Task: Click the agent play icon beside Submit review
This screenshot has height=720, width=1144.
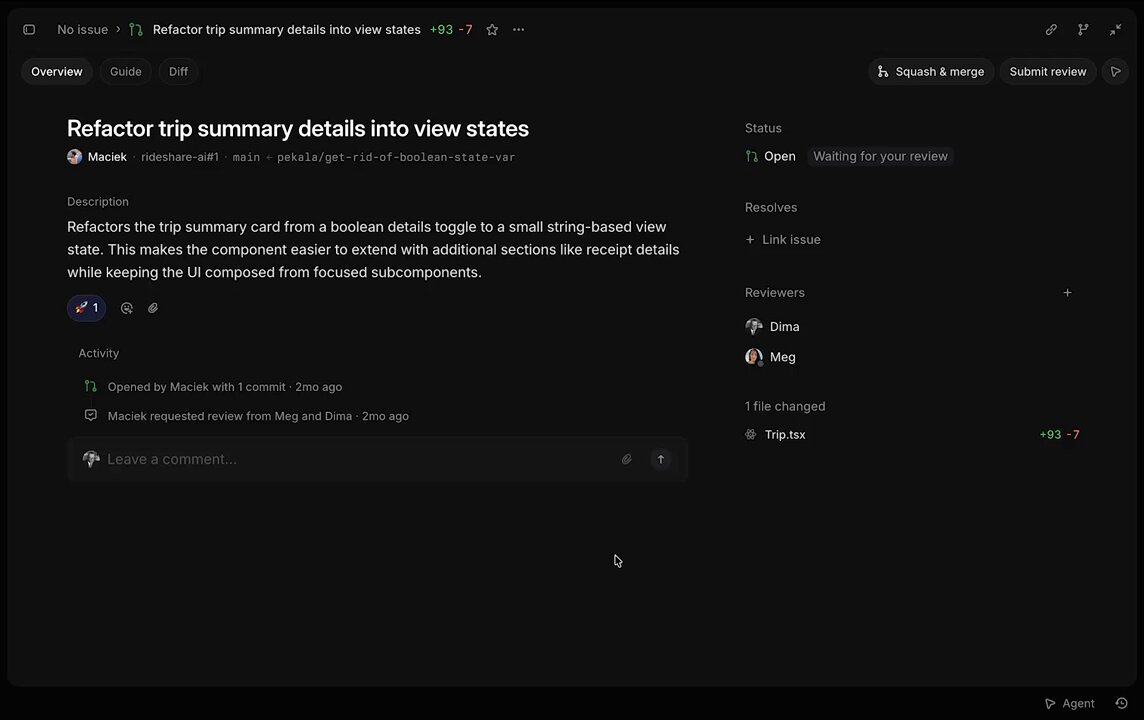Action: click(x=1116, y=71)
